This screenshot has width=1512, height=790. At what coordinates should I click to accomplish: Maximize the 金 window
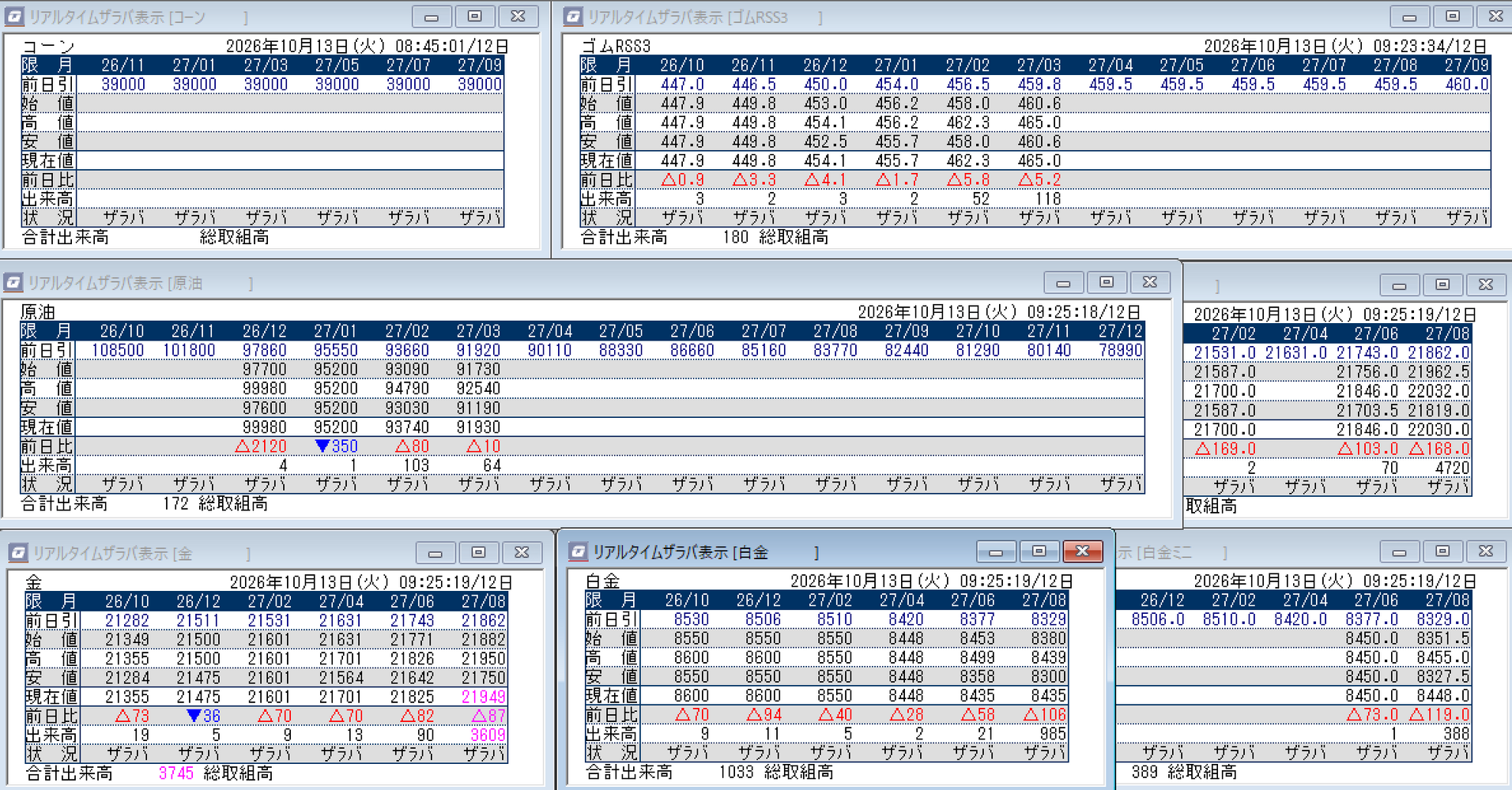(478, 552)
